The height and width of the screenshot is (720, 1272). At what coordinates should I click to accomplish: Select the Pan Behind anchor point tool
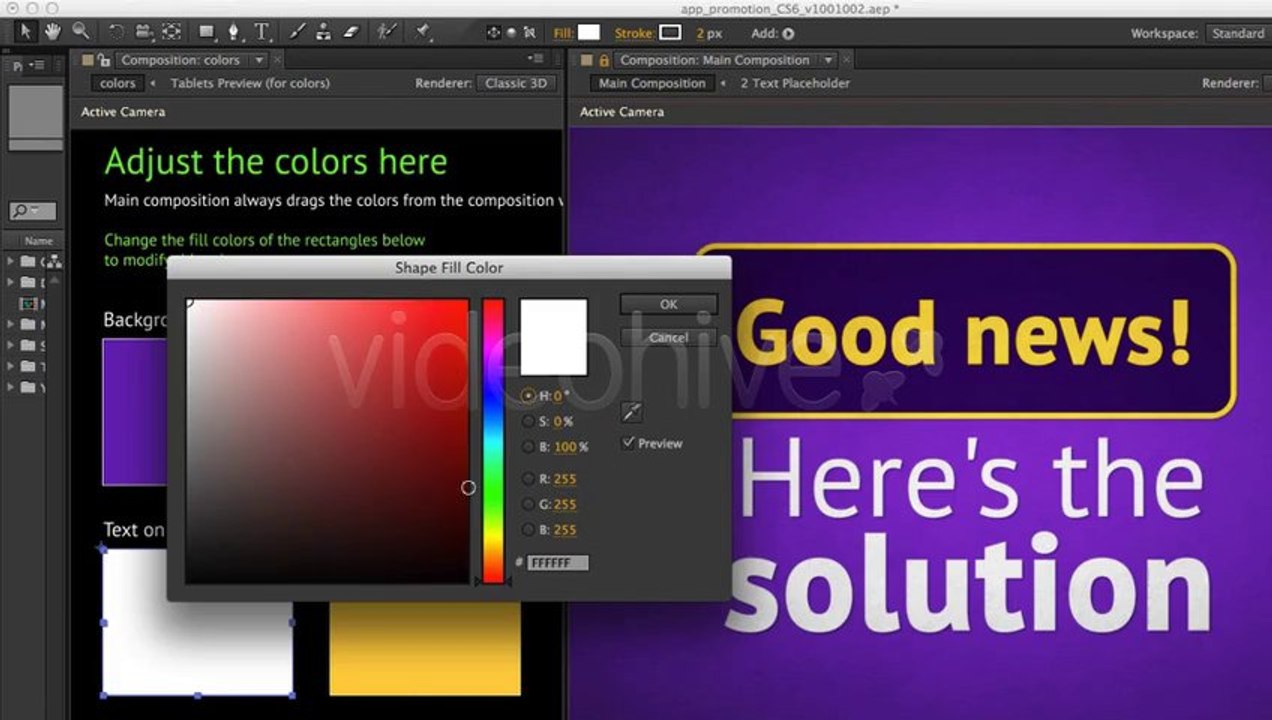point(171,32)
